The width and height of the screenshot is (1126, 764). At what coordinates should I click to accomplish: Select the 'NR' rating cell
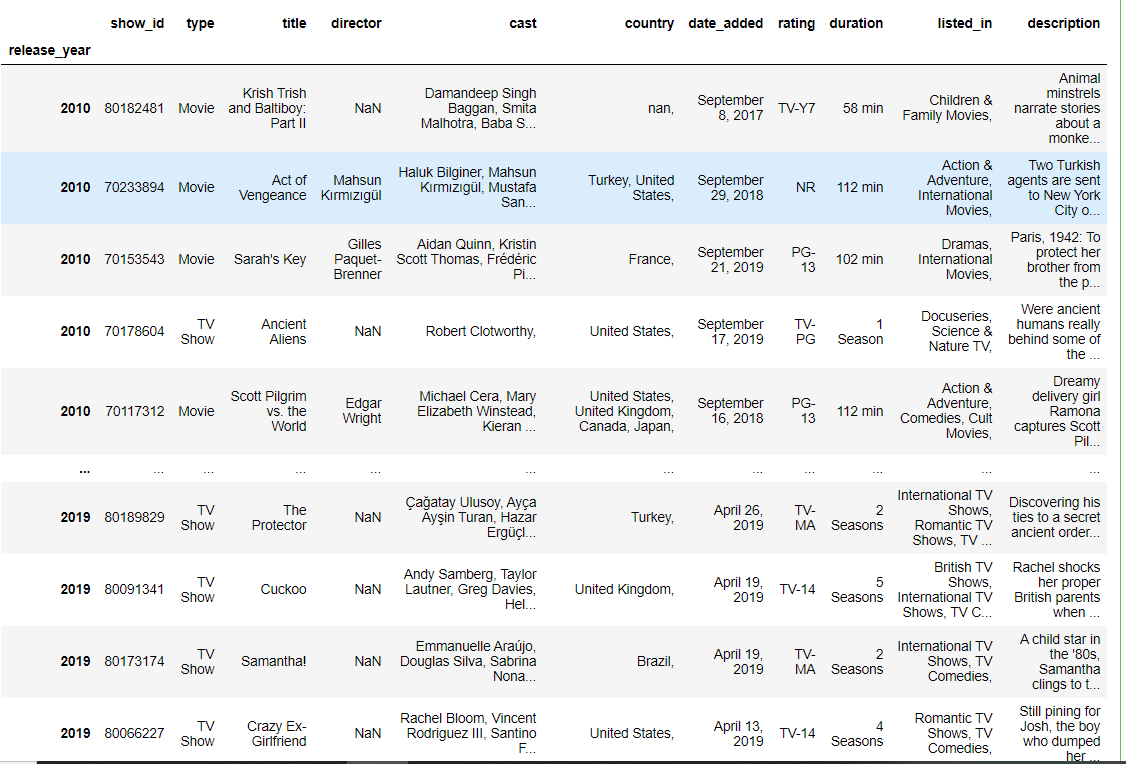(806, 187)
